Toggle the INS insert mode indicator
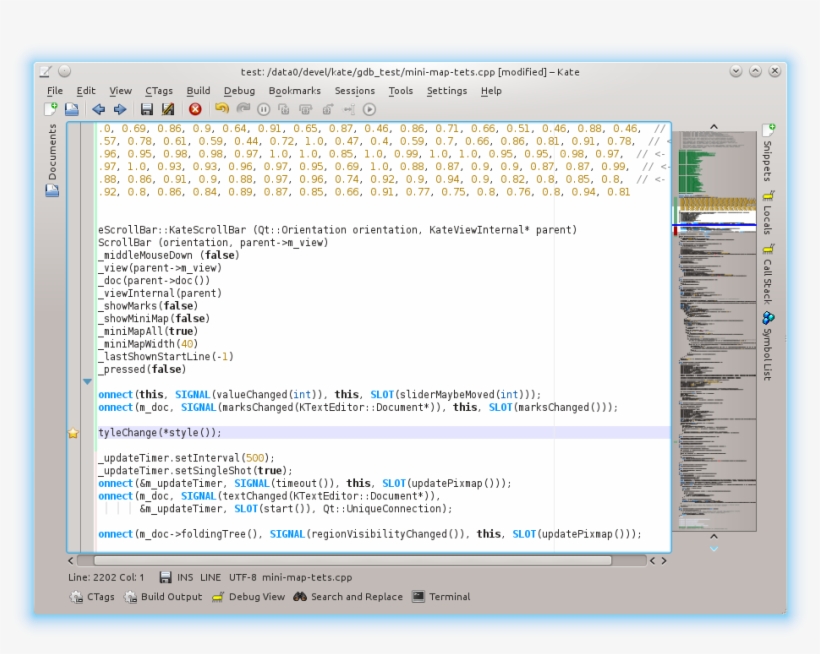The image size is (820, 654). [x=185, y=578]
